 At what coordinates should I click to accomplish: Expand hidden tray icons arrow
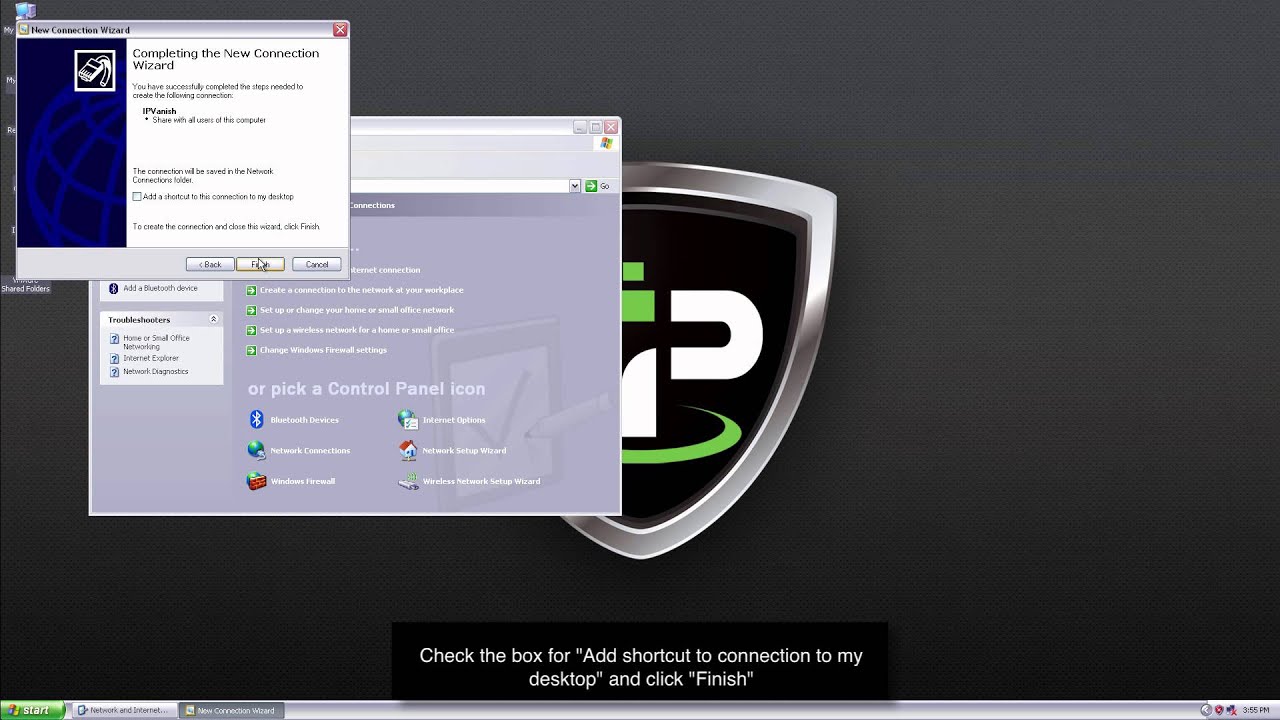tap(1206, 710)
